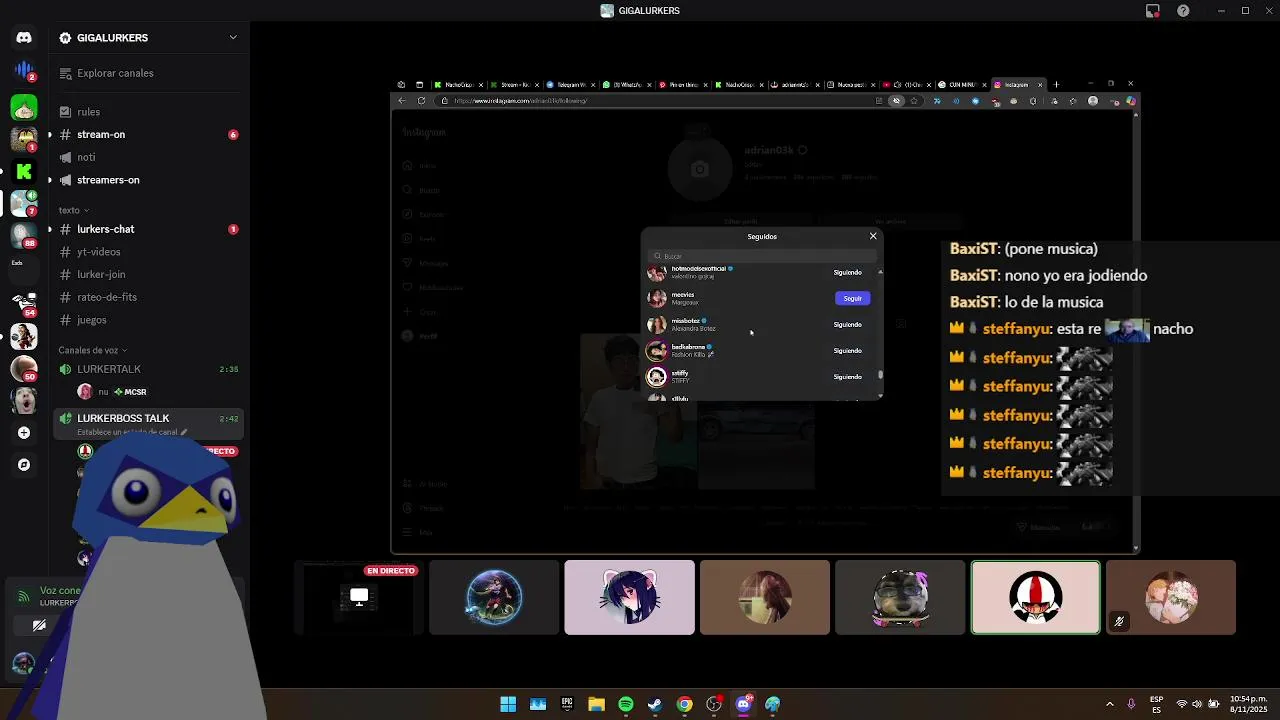
Task: Open the noti announcement channel
Action: 148,157
